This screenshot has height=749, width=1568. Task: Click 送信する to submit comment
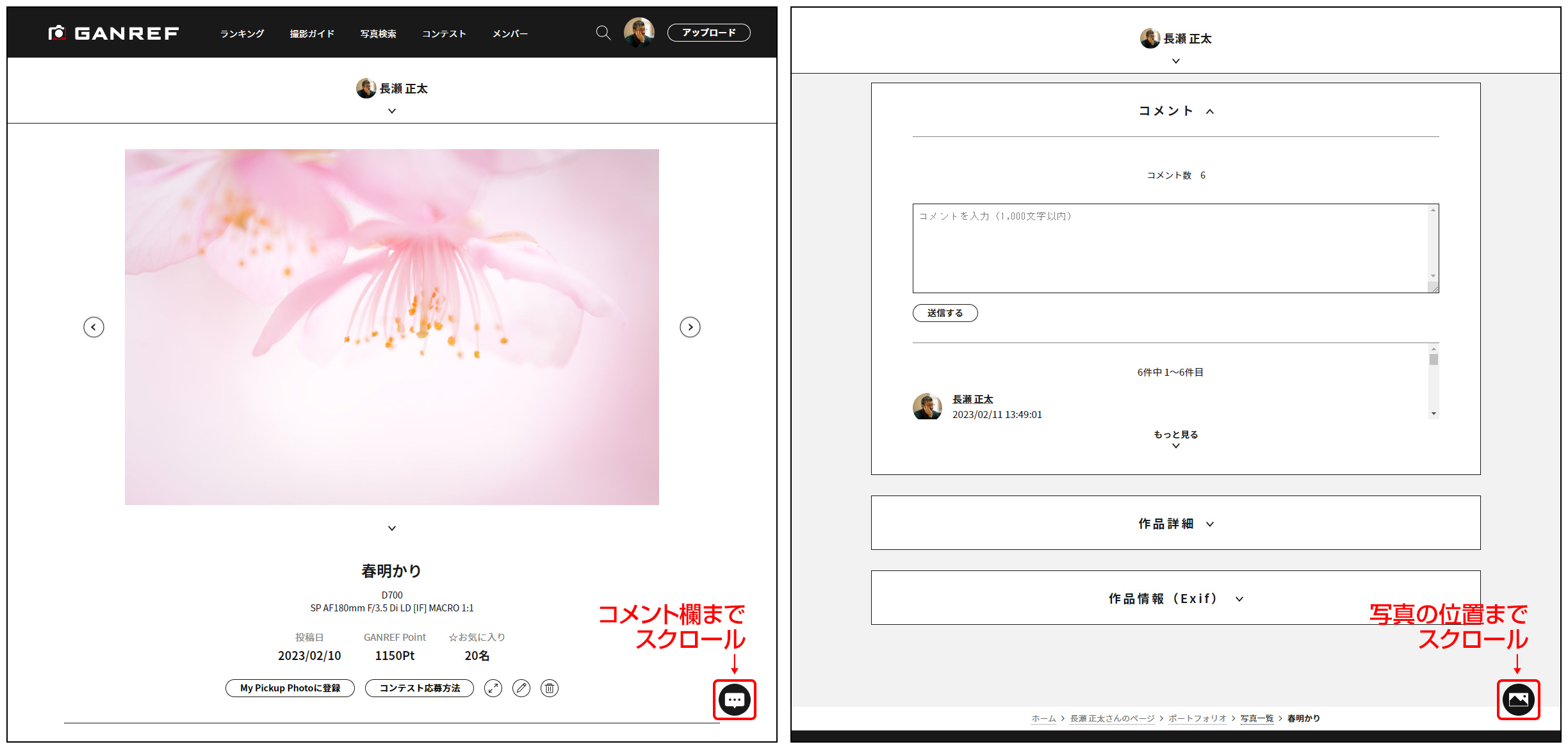945,313
